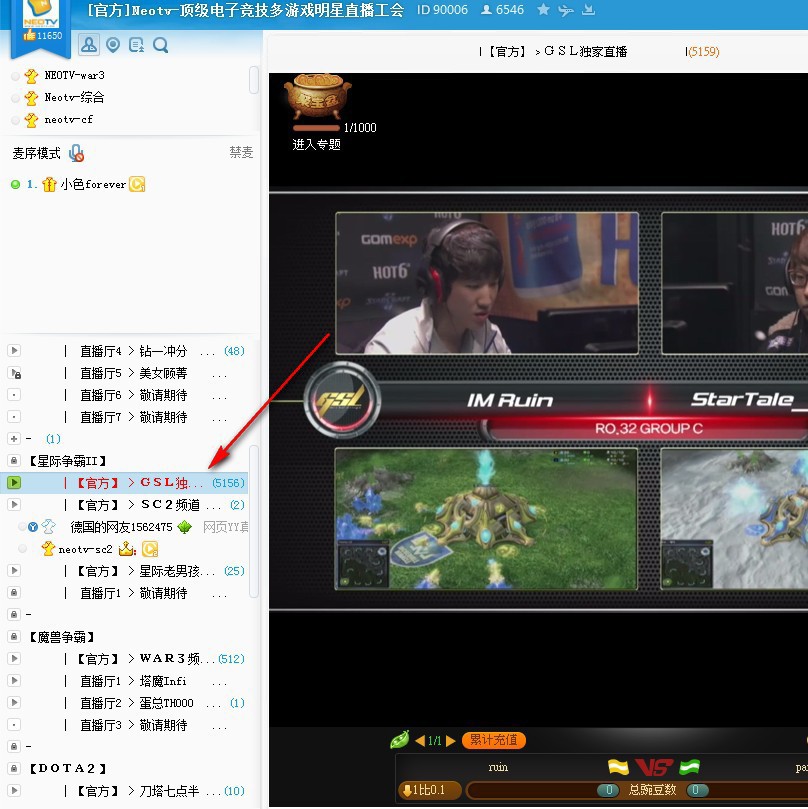Viewport: 808px width, 809px height.
Task: Expand the 【官方】WAR3频 arrow button
Action: pos(14,658)
